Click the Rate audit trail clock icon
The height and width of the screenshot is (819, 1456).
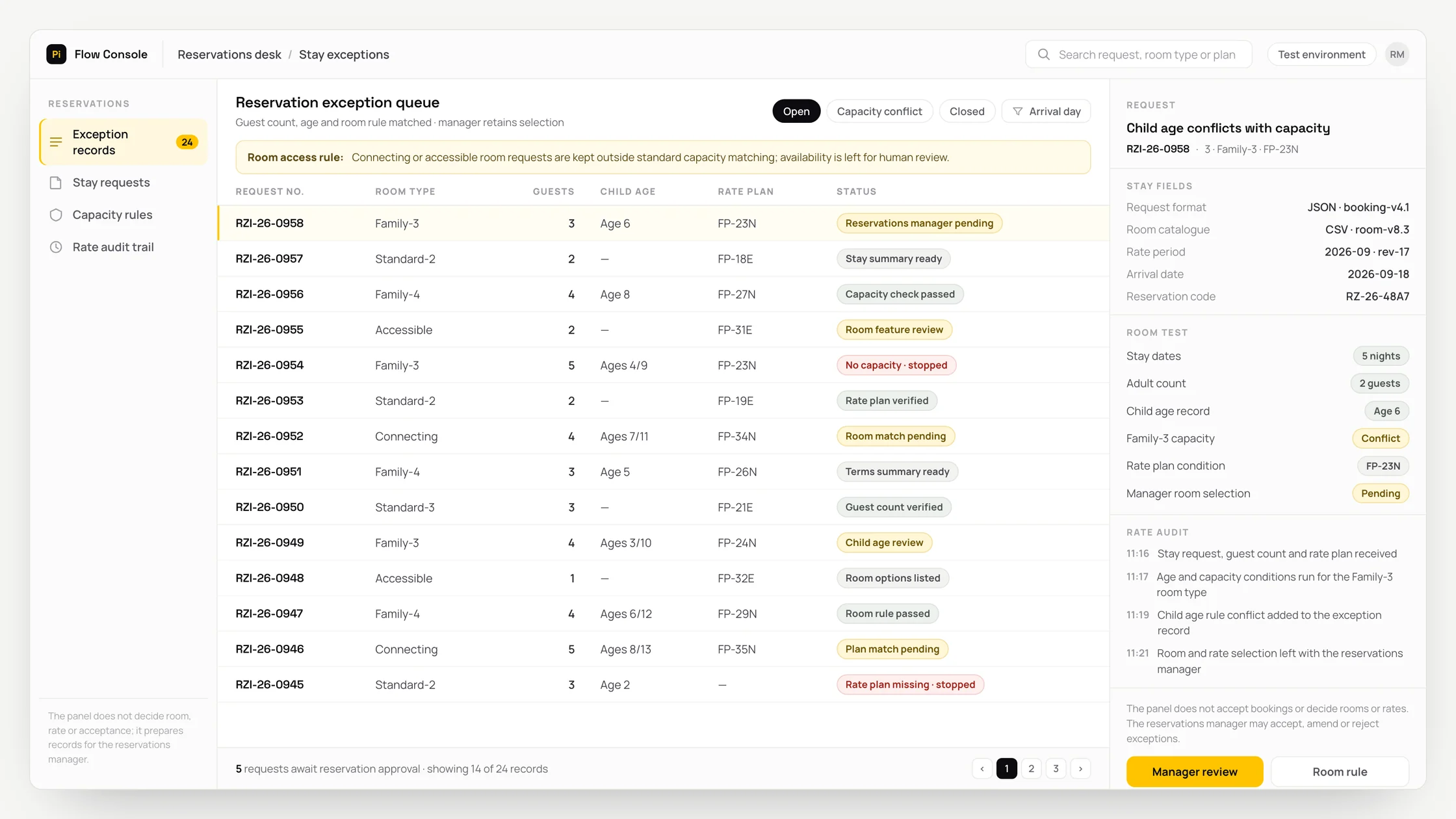pos(56,247)
